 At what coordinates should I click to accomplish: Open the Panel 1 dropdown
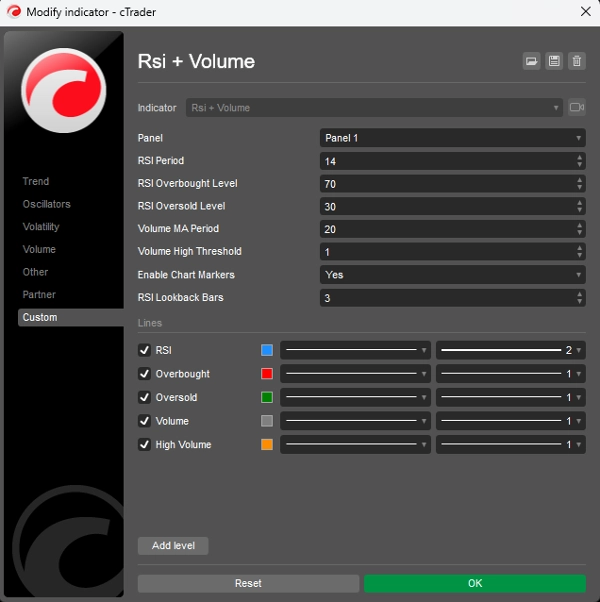pos(453,138)
